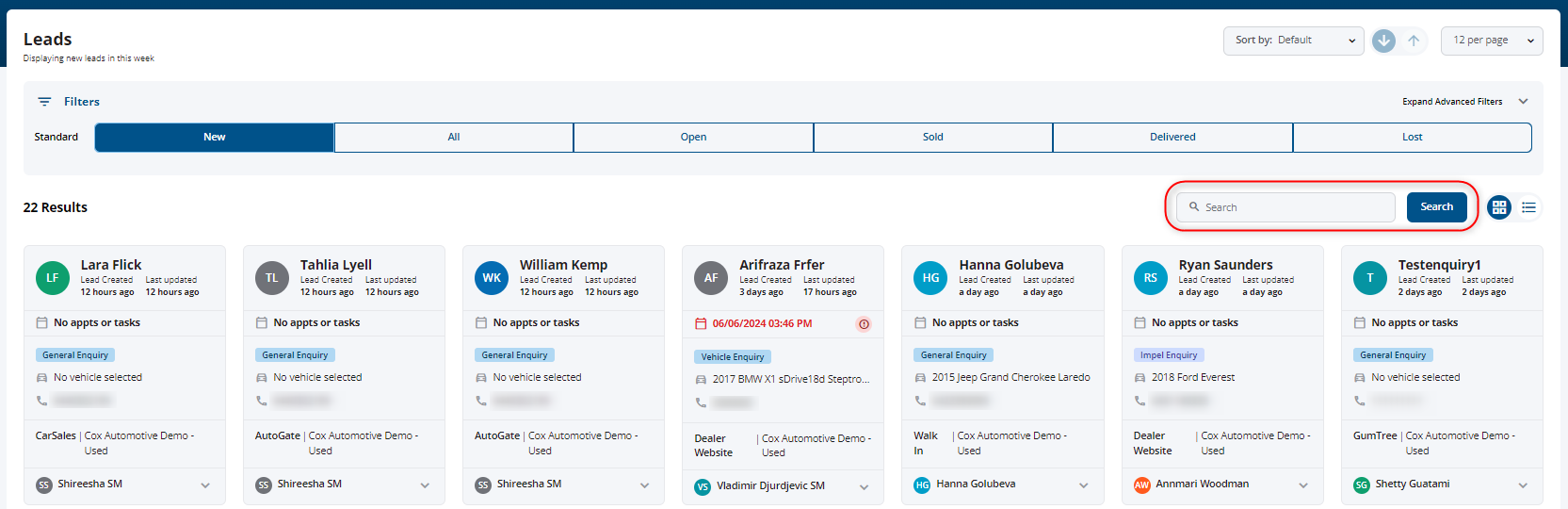Screen dimensions: 1568x509
Task: Open the Sort by Default dropdown
Action: coord(1293,41)
